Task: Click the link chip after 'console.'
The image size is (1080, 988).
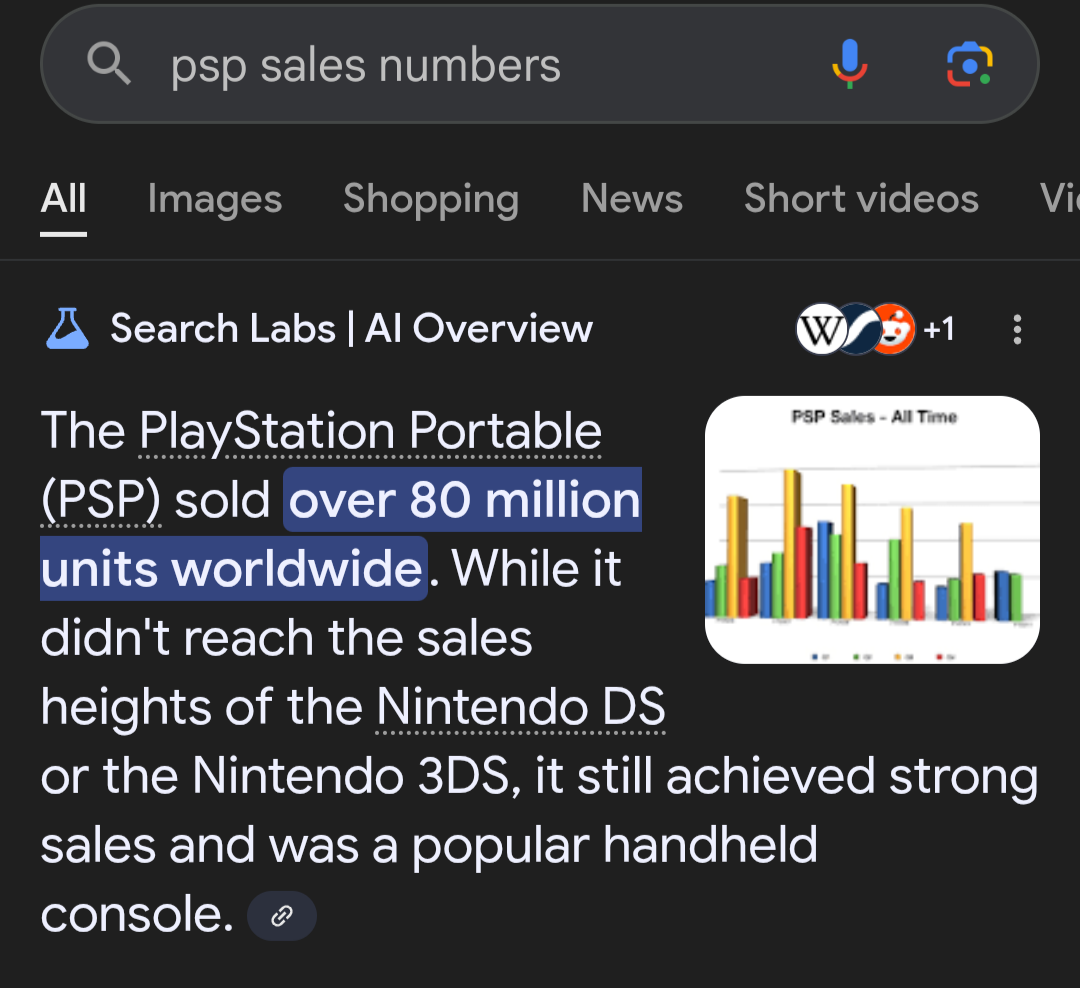Action: [282, 916]
